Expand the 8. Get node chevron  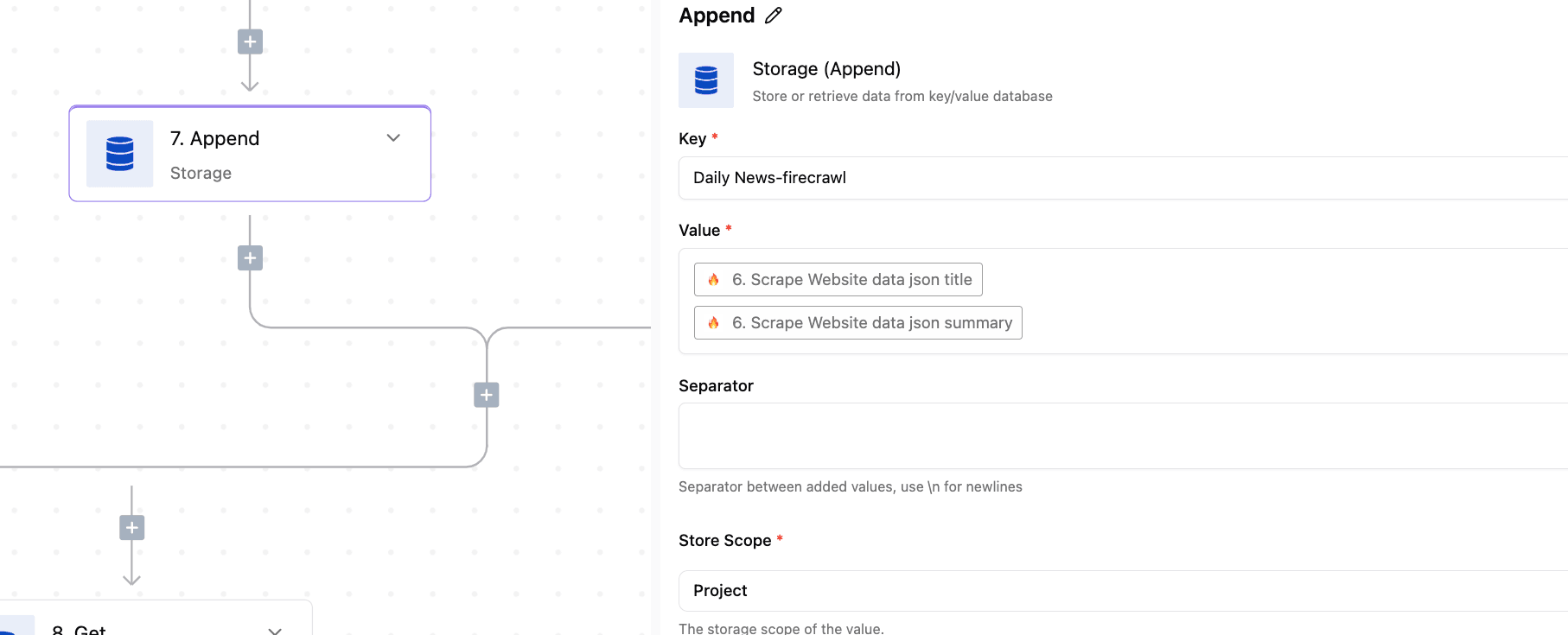pos(275,631)
